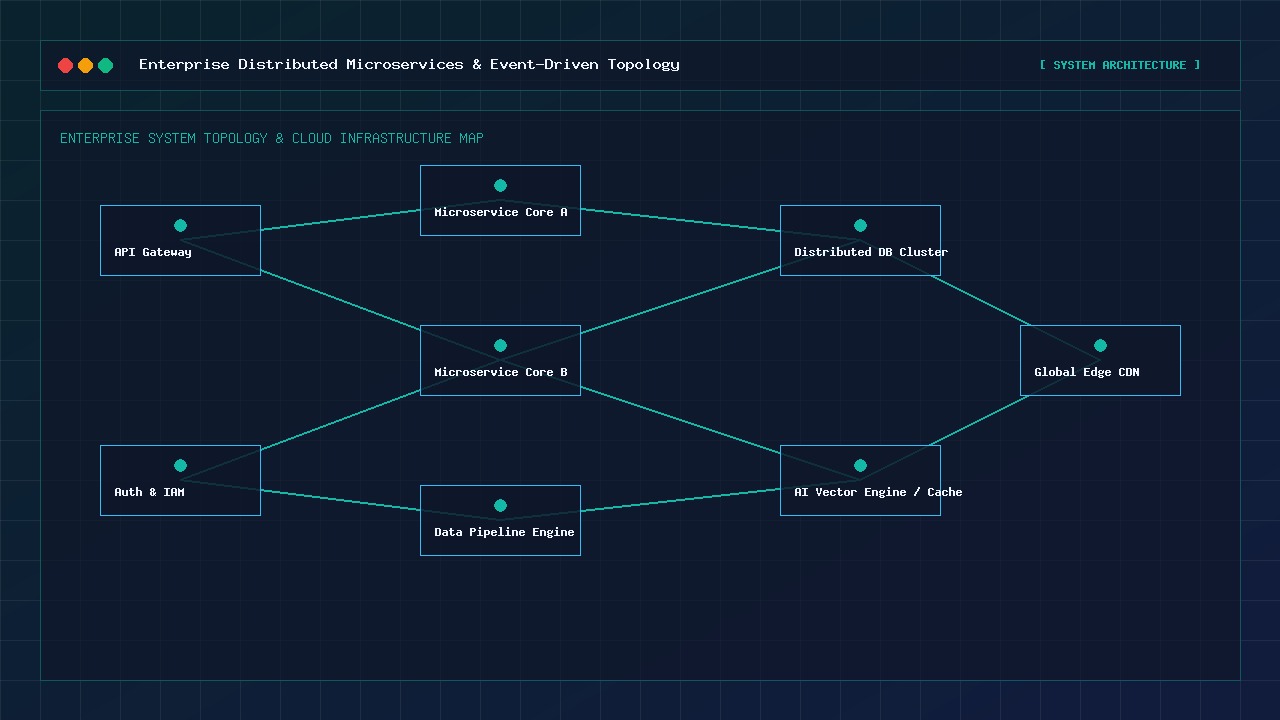Click the System Architecture tag

1120,65
